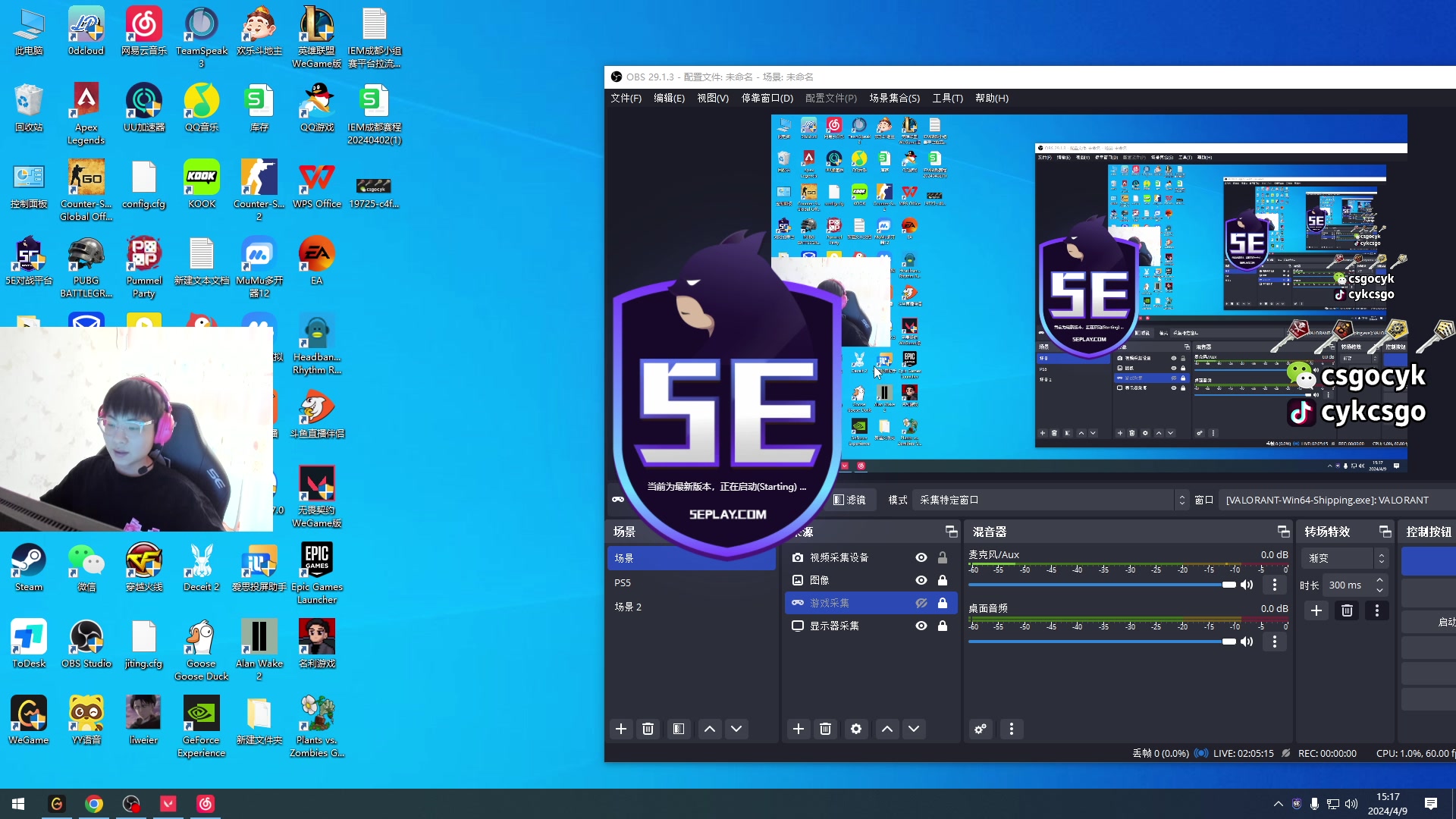The height and width of the screenshot is (819, 1456).
Task: Select the PS5 scene
Action: coord(691,582)
